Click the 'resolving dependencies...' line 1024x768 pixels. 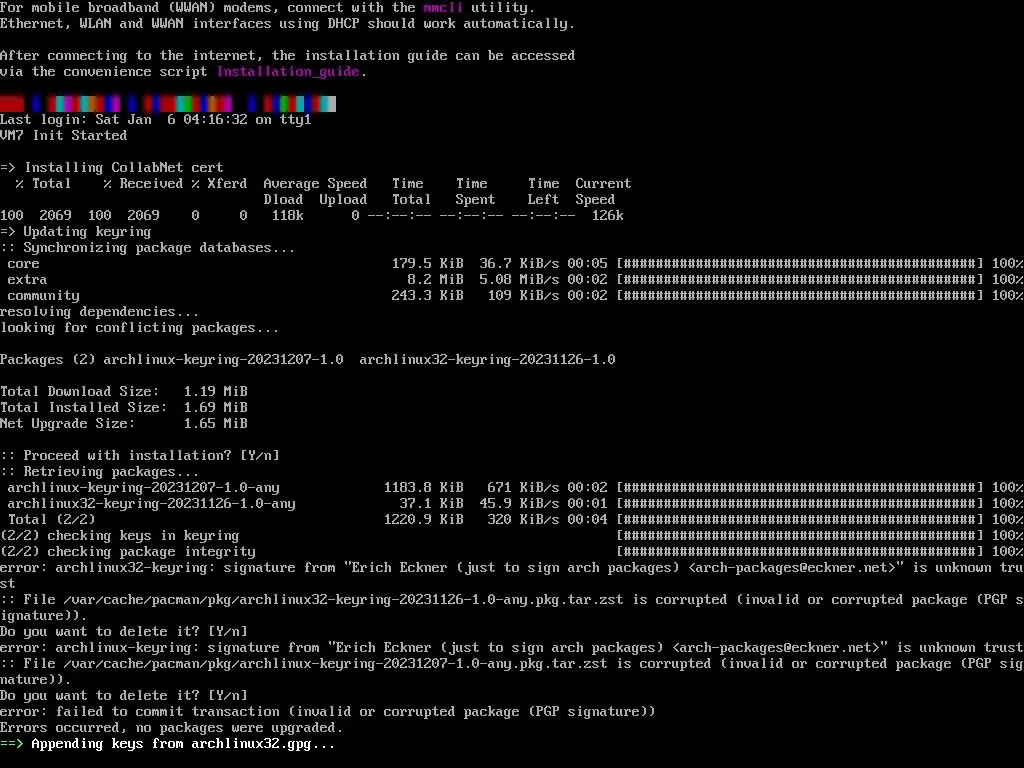pyautogui.click(x=99, y=312)
